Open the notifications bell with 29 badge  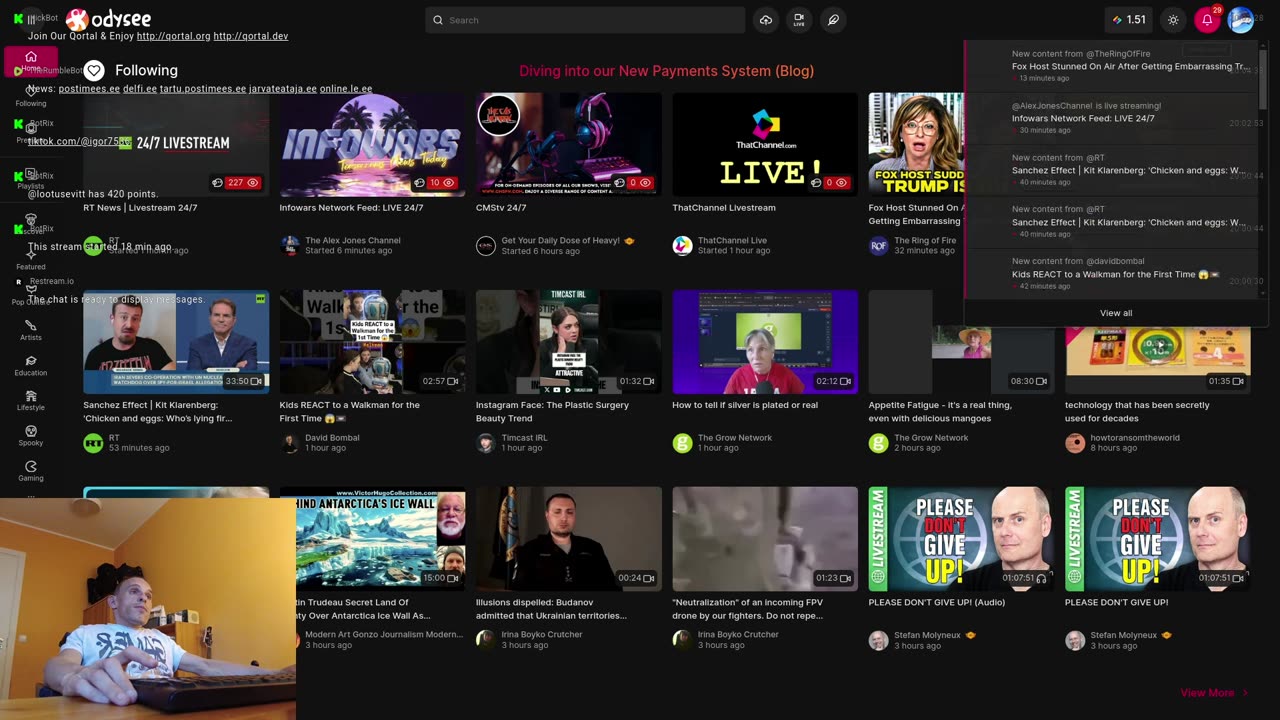point(1207,20)
